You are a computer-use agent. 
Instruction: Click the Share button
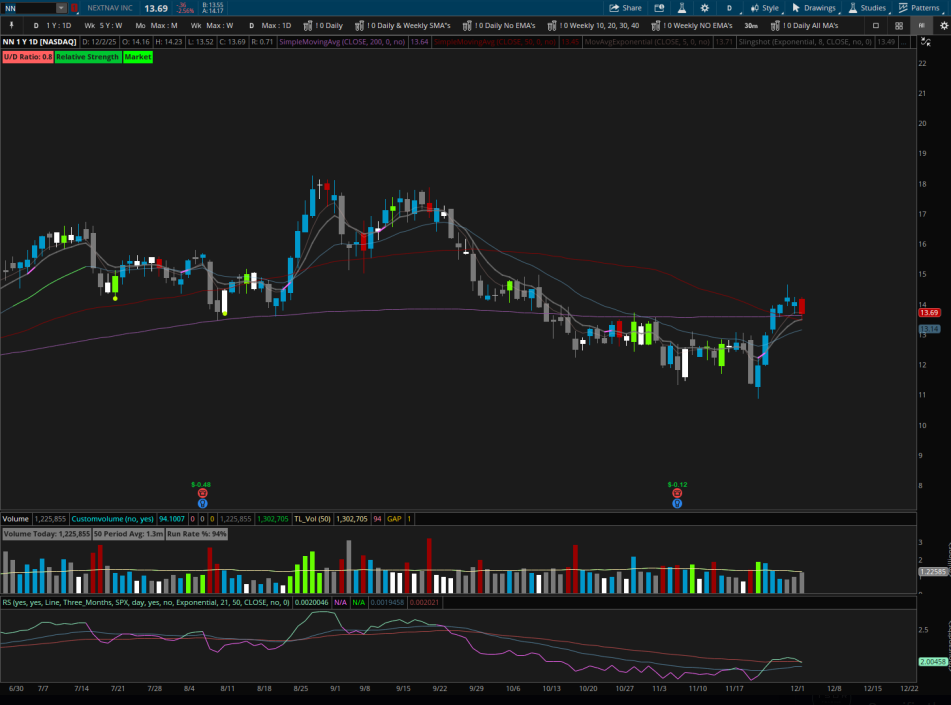625,8
